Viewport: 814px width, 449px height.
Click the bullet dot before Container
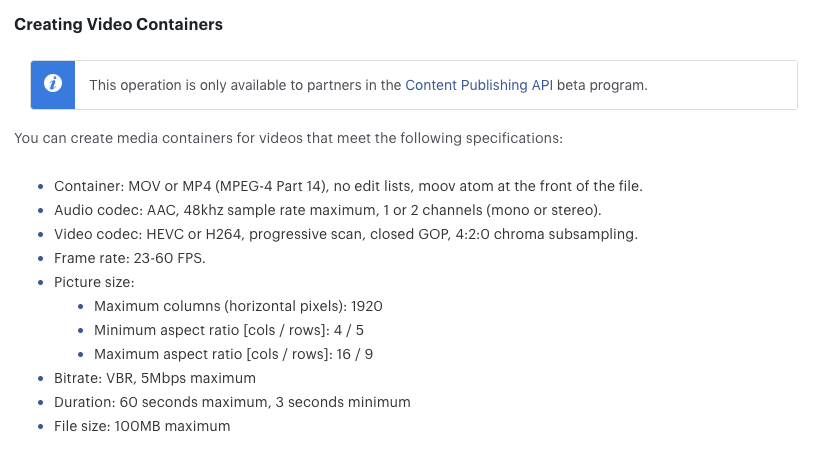pos(40,187)
